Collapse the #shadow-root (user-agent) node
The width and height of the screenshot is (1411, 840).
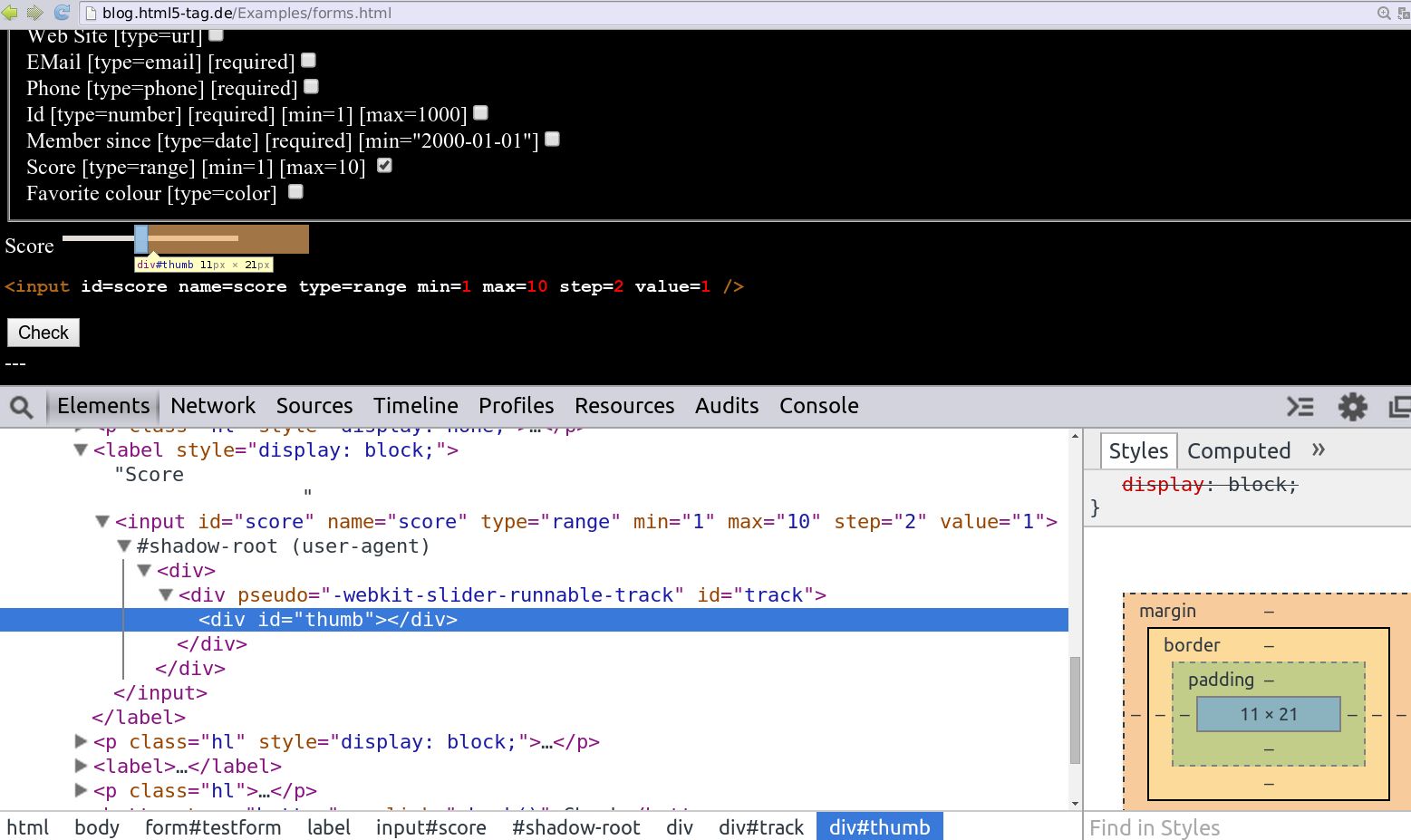(124, 546)
